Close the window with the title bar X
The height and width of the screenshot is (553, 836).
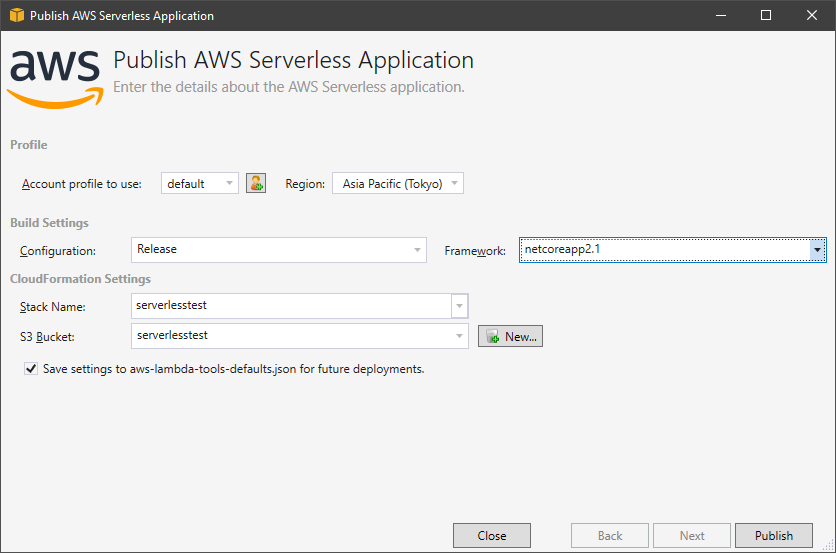pyautogui.click(x=811, y=15)
